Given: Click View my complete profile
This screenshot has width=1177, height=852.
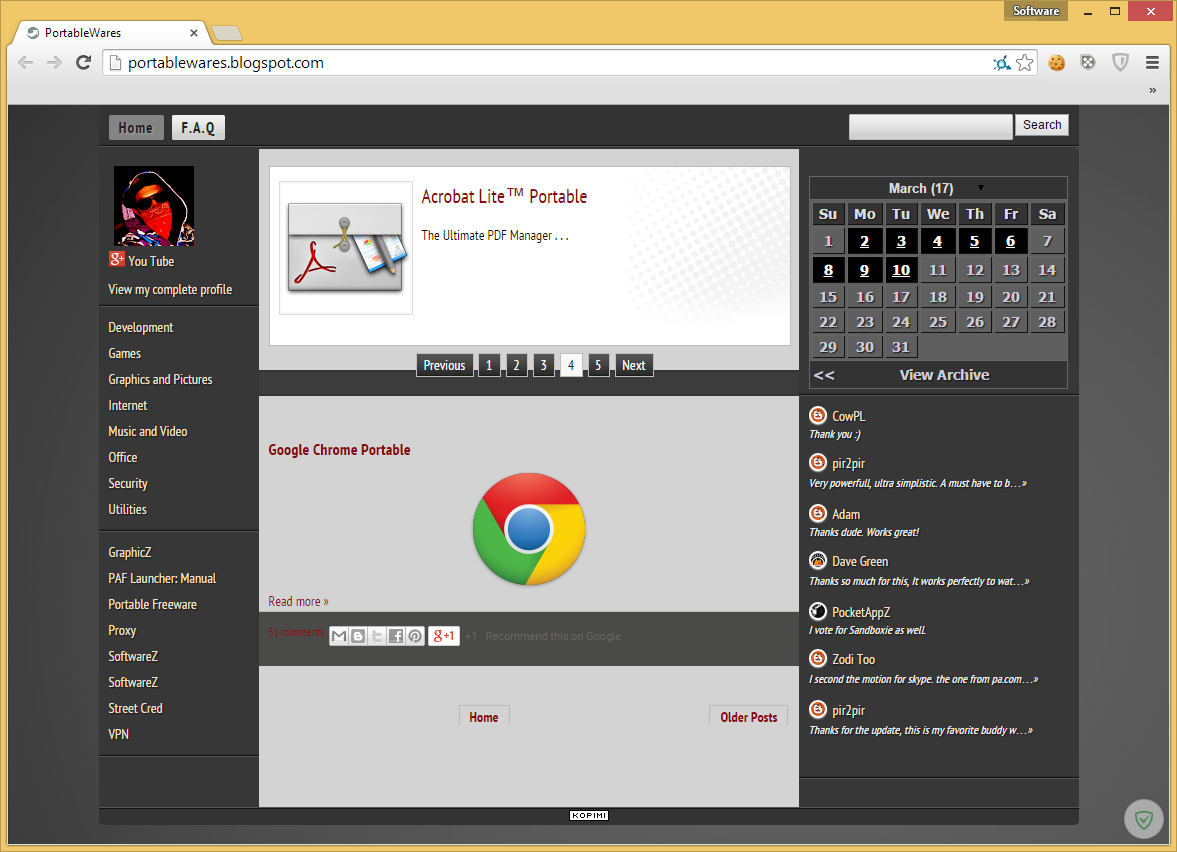Looking at the screenshot, I should [x=170, y=289].
